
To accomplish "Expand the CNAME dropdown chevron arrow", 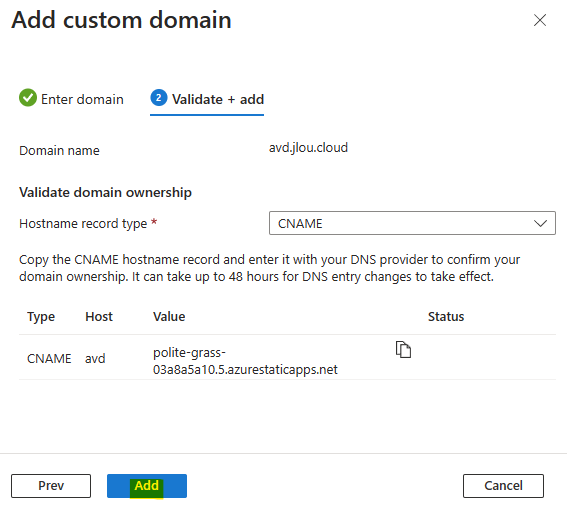I will (540, 223).
